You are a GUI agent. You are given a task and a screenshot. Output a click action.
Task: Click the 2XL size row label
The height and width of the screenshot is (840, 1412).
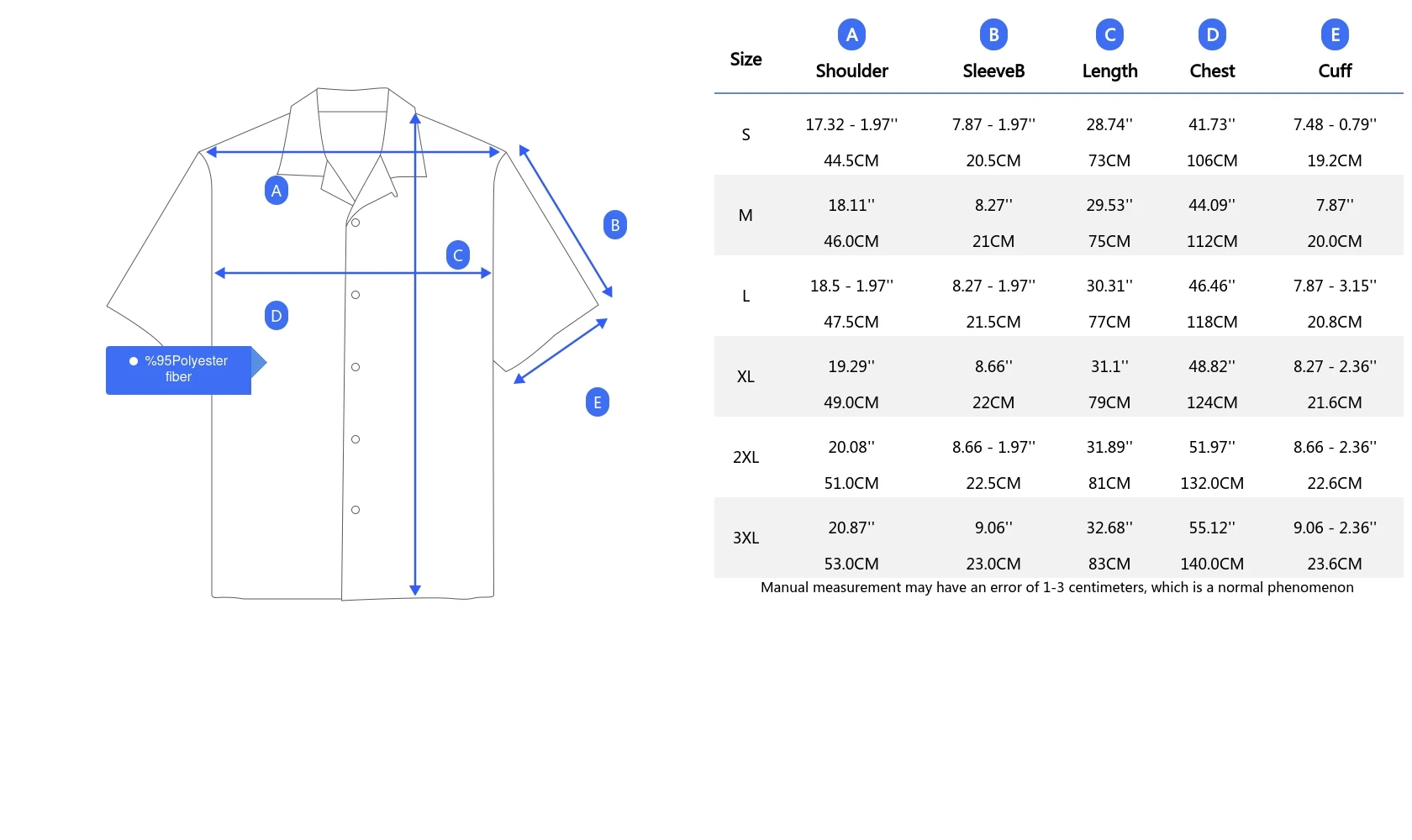pyautogui.click(x=746, y=458)
